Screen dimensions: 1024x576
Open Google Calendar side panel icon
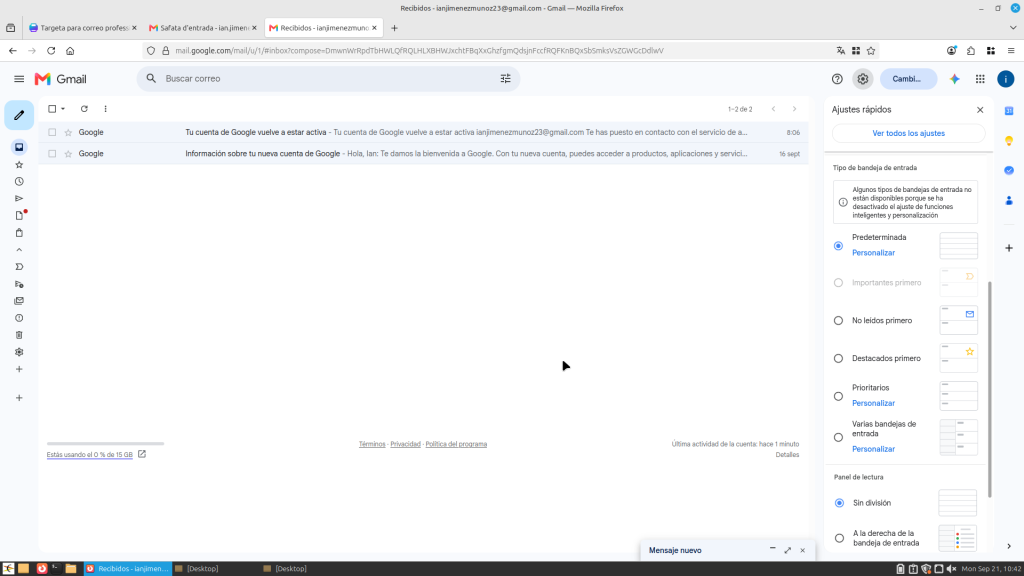1009,111
